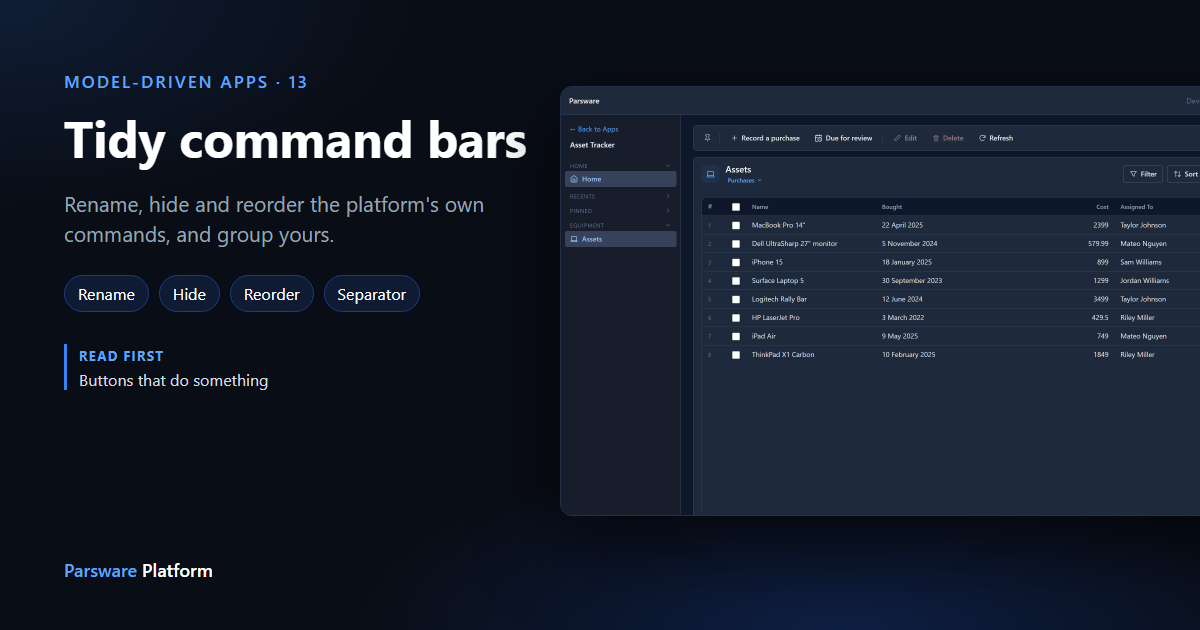Viewport: 1200px width, 630px height.
Task: Click the Parsware Platform logo text
Action: (138, 571)
